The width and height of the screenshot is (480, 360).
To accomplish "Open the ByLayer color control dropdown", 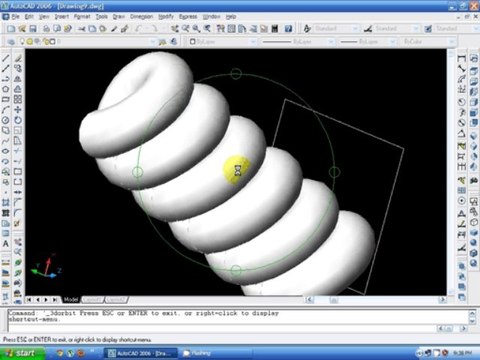I will [x=253, y=42].
